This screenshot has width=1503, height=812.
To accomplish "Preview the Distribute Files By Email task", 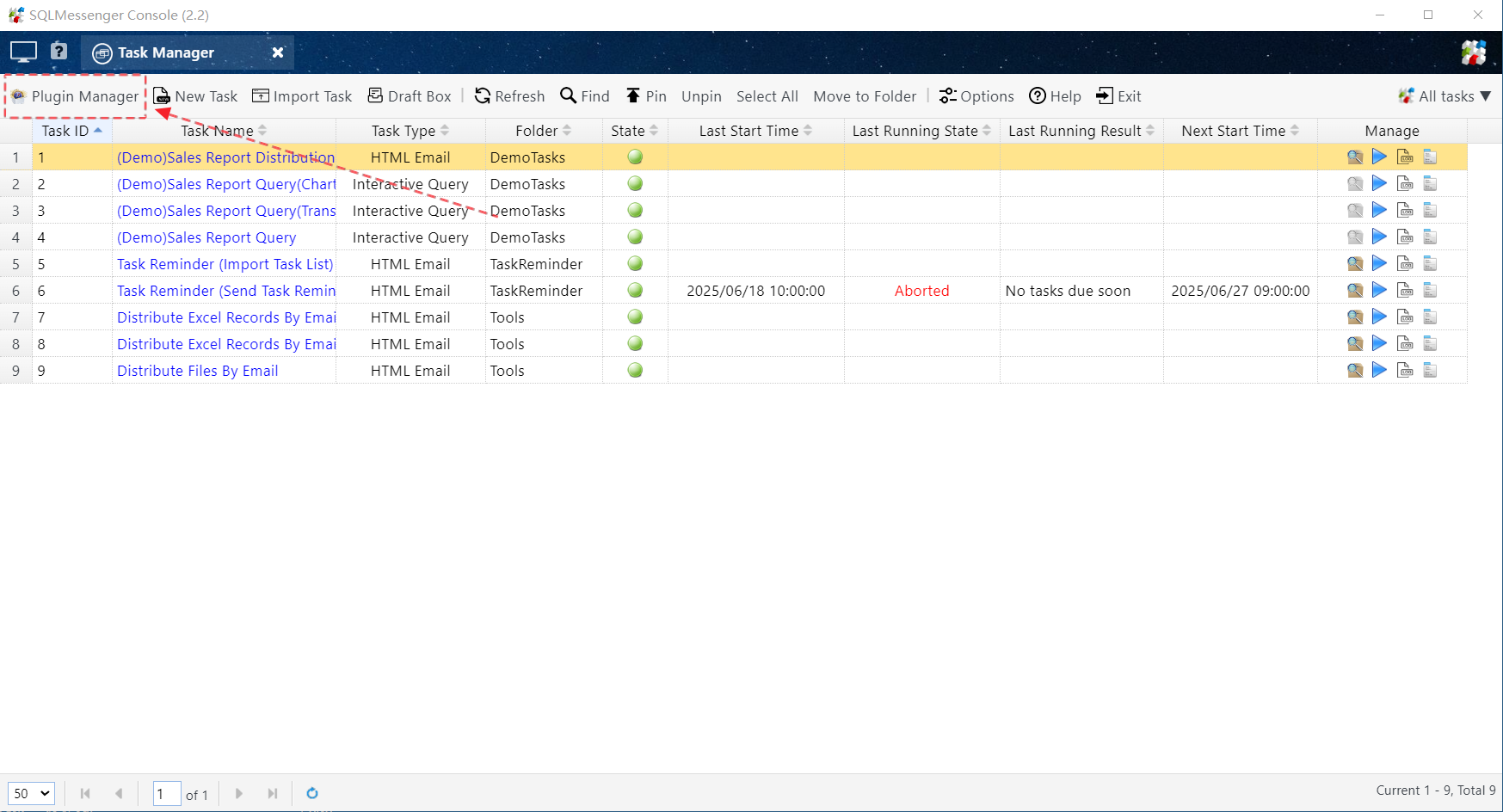I will tap(1355, 370).
